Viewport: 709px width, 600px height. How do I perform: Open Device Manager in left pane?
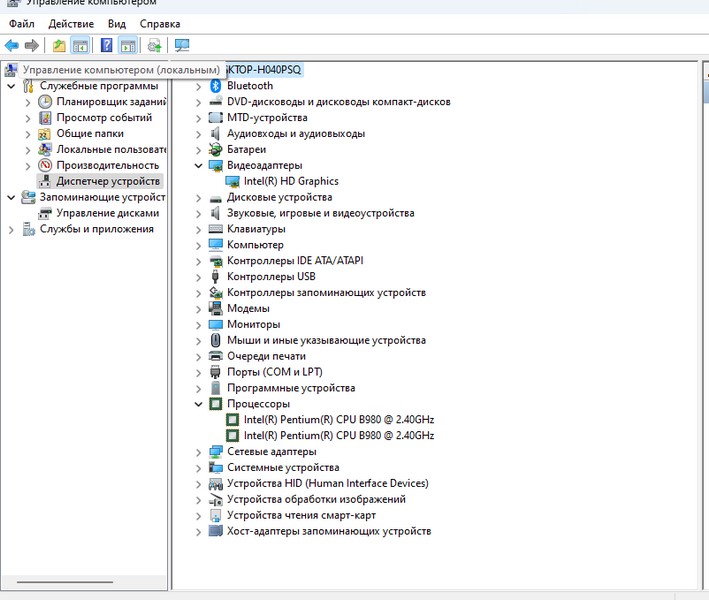click(107, 181)
